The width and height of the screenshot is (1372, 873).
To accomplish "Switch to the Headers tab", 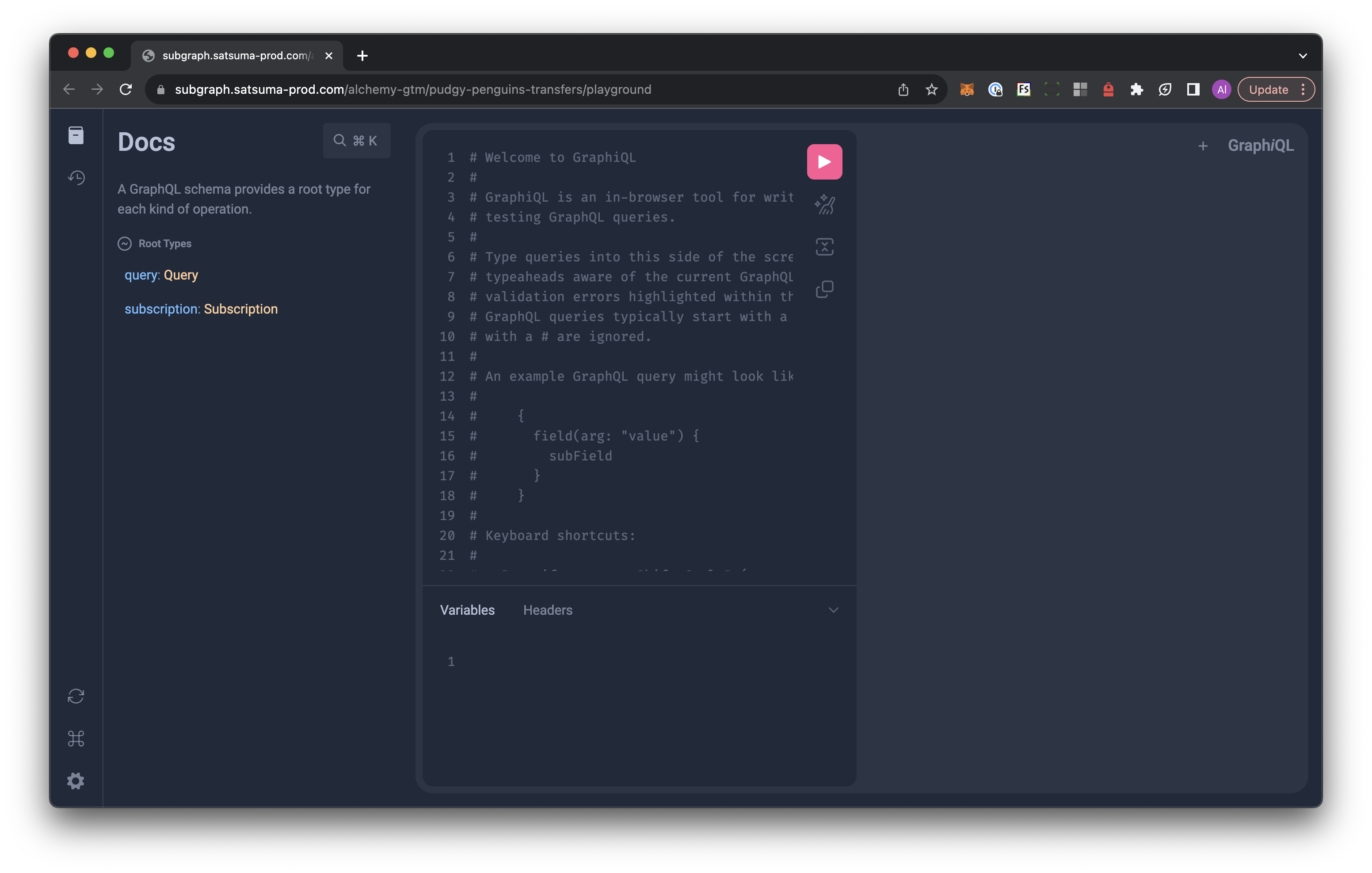I will 548,610.
